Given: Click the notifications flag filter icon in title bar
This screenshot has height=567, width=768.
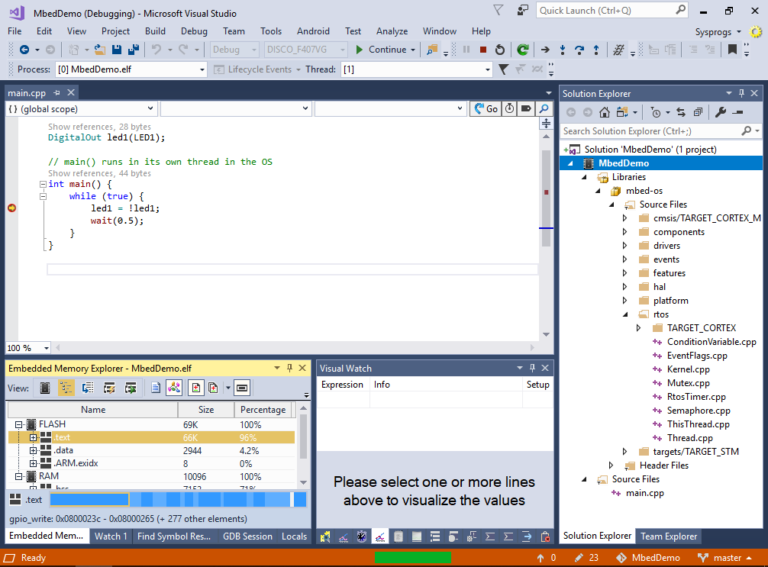Looking at the screenshot, I should [498, 10].
